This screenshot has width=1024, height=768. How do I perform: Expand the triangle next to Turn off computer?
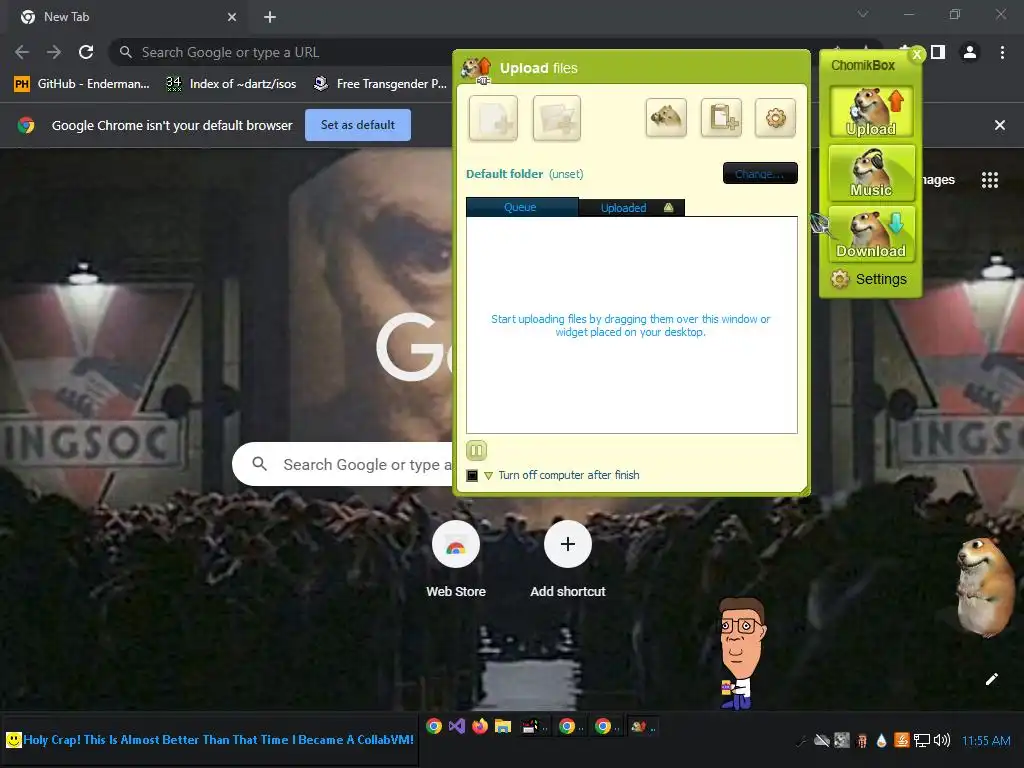[488, 475]
